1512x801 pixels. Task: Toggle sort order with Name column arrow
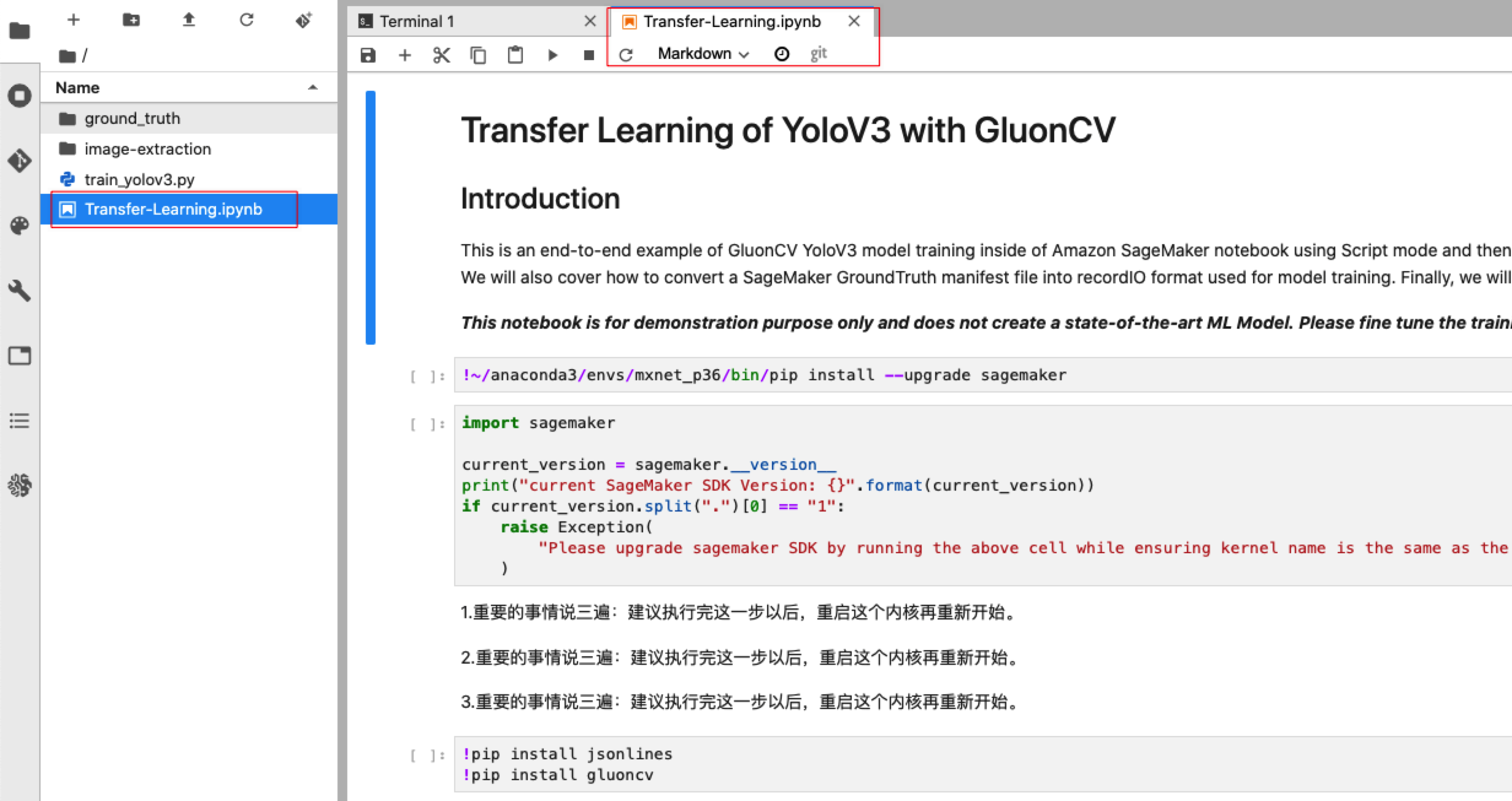(x=313, y=88)
